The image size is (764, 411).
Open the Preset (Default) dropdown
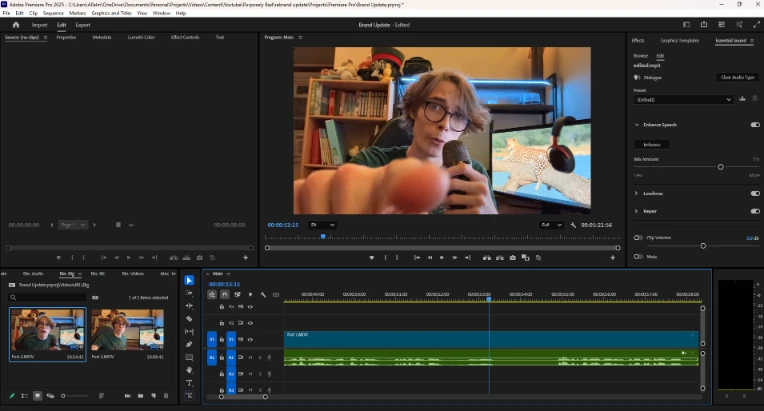(683, 99)
